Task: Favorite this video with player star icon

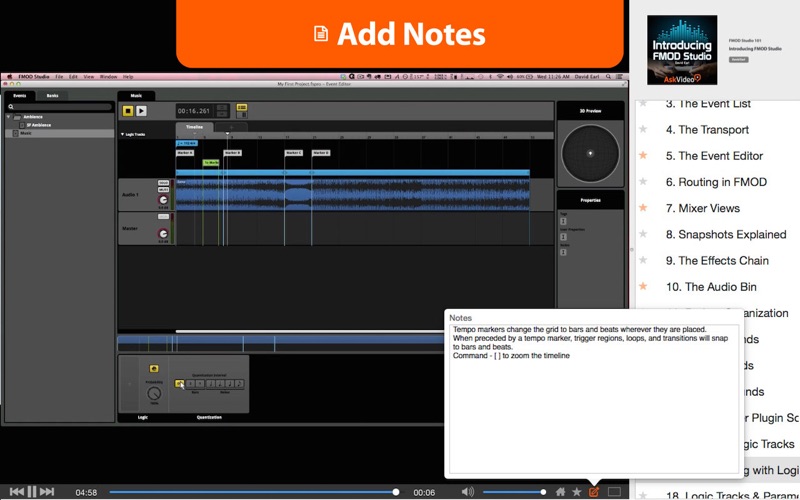Action: coord(577,492)
